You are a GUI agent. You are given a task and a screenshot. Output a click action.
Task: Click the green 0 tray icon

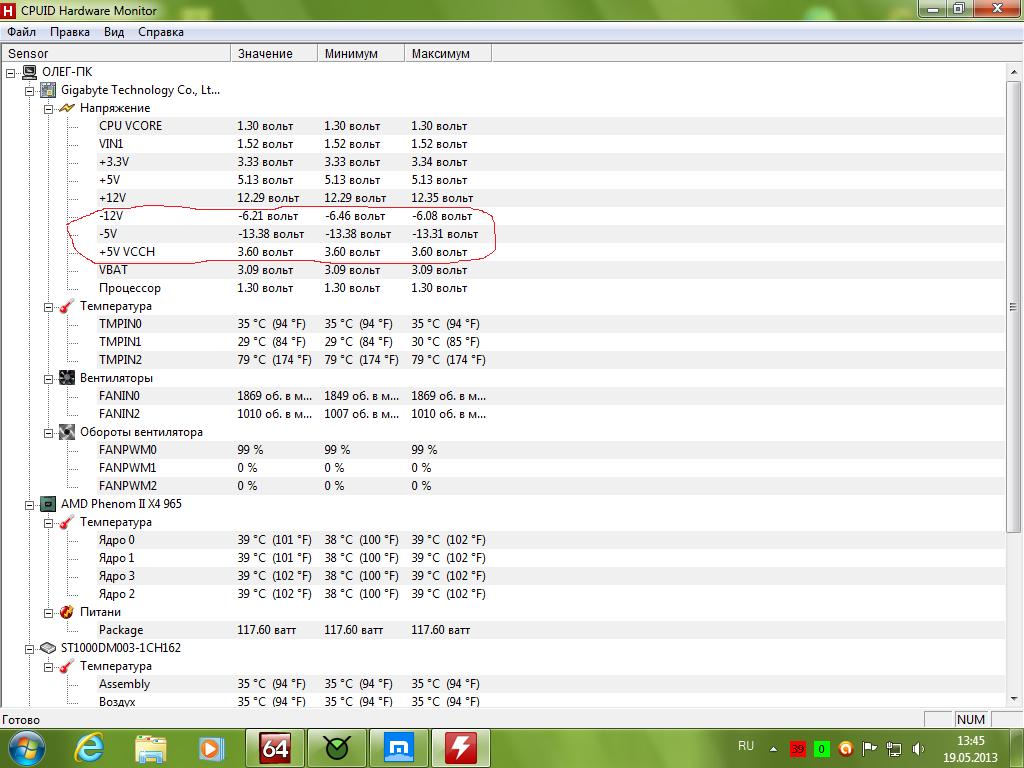click(x=822, y=749)
